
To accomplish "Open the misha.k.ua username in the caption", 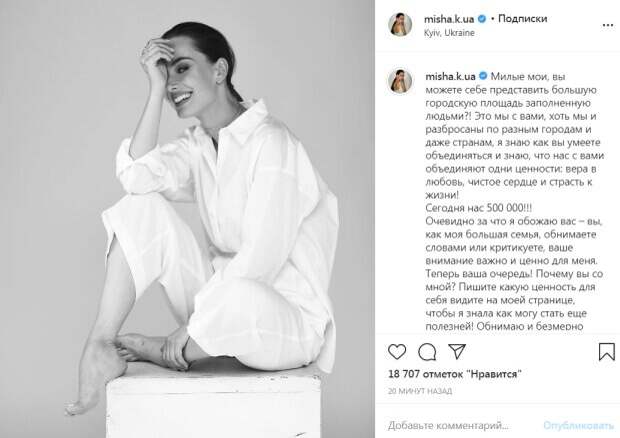I will pyautogui.click(x=450, y=76).
